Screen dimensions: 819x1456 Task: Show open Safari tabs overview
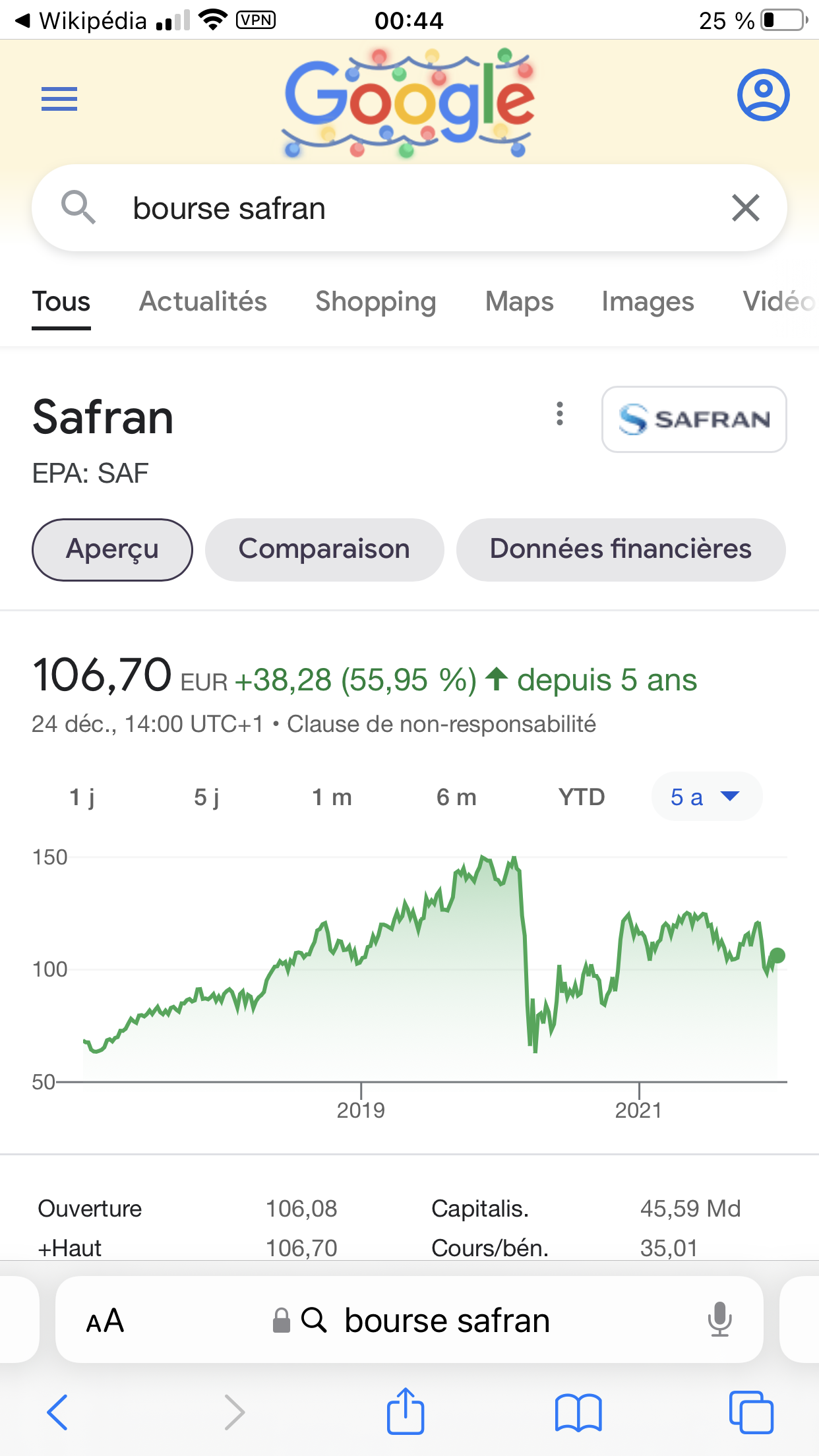(751, 1412)
